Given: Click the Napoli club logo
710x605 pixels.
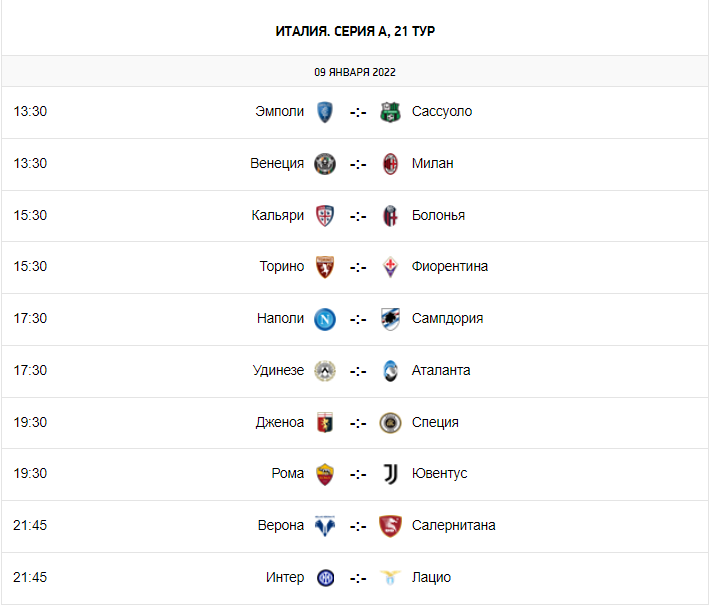Looking at the screenshot, I should pos(324,319).
